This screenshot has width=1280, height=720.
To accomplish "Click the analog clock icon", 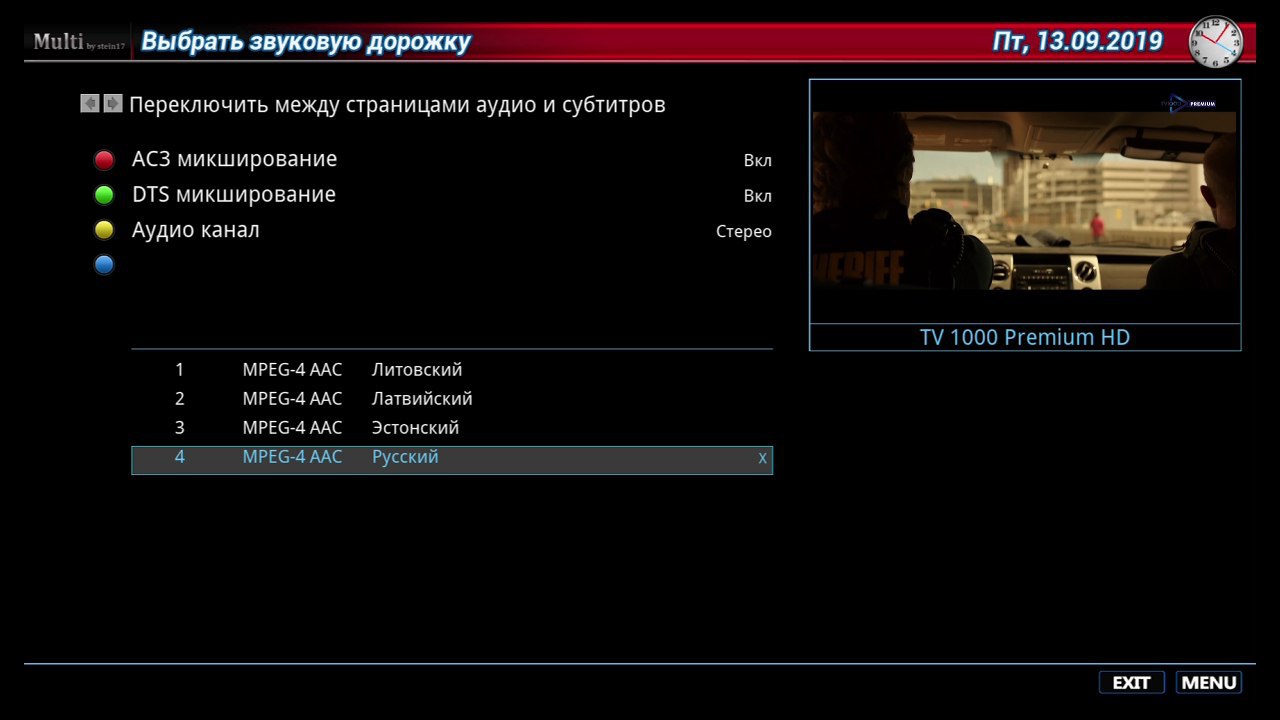I will point(1215,42).
